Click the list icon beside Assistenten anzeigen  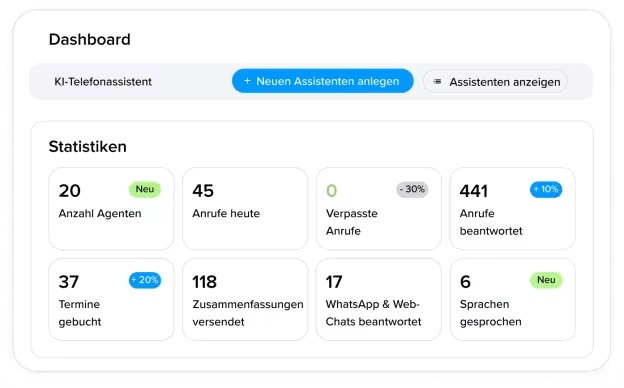(437, 82)
